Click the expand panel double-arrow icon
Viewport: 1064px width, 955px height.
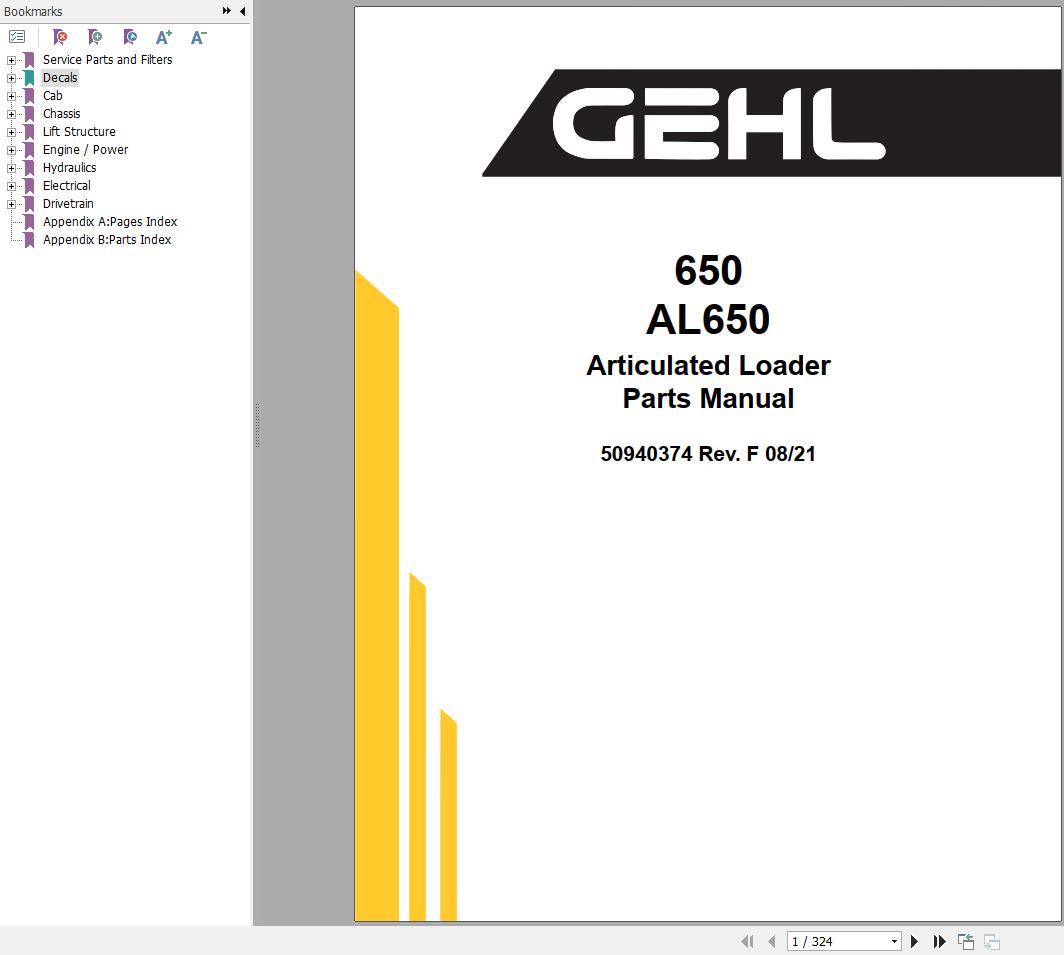coord(227,11)
